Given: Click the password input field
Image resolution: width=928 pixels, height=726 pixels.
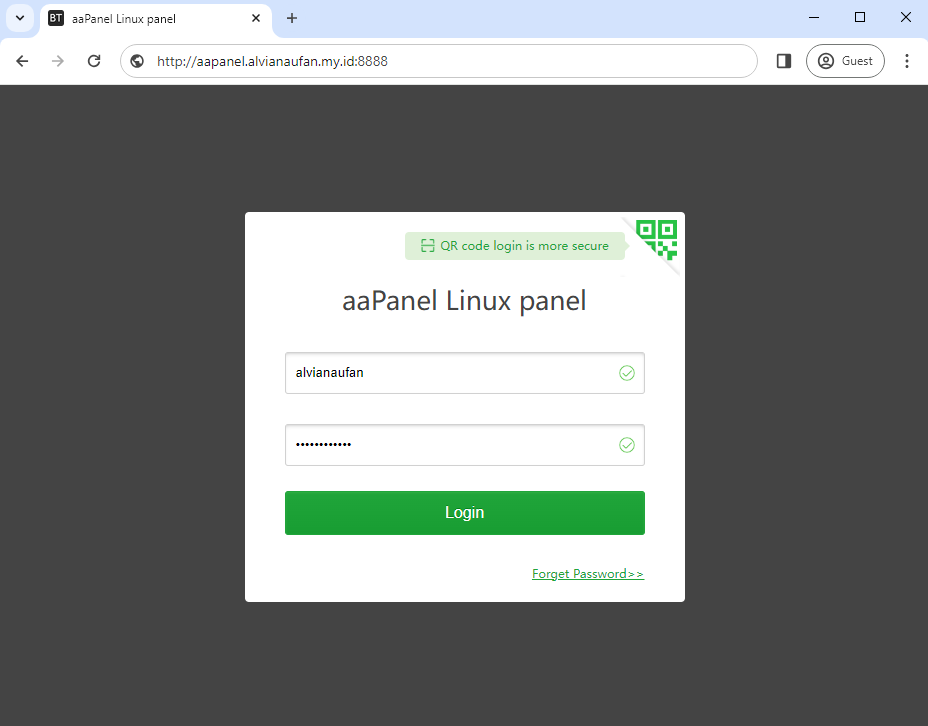Looking at the screenshot, I should tap(465, 445).
